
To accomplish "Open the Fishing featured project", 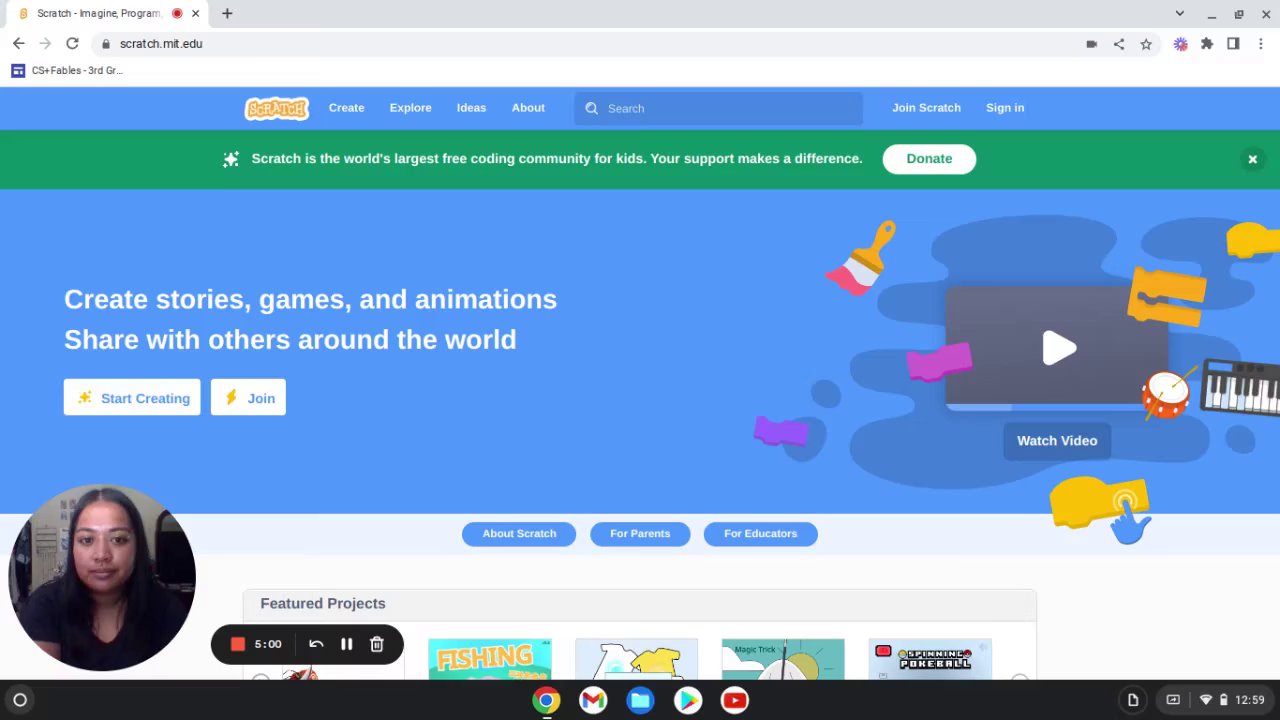I will click(x=490, y=659).
